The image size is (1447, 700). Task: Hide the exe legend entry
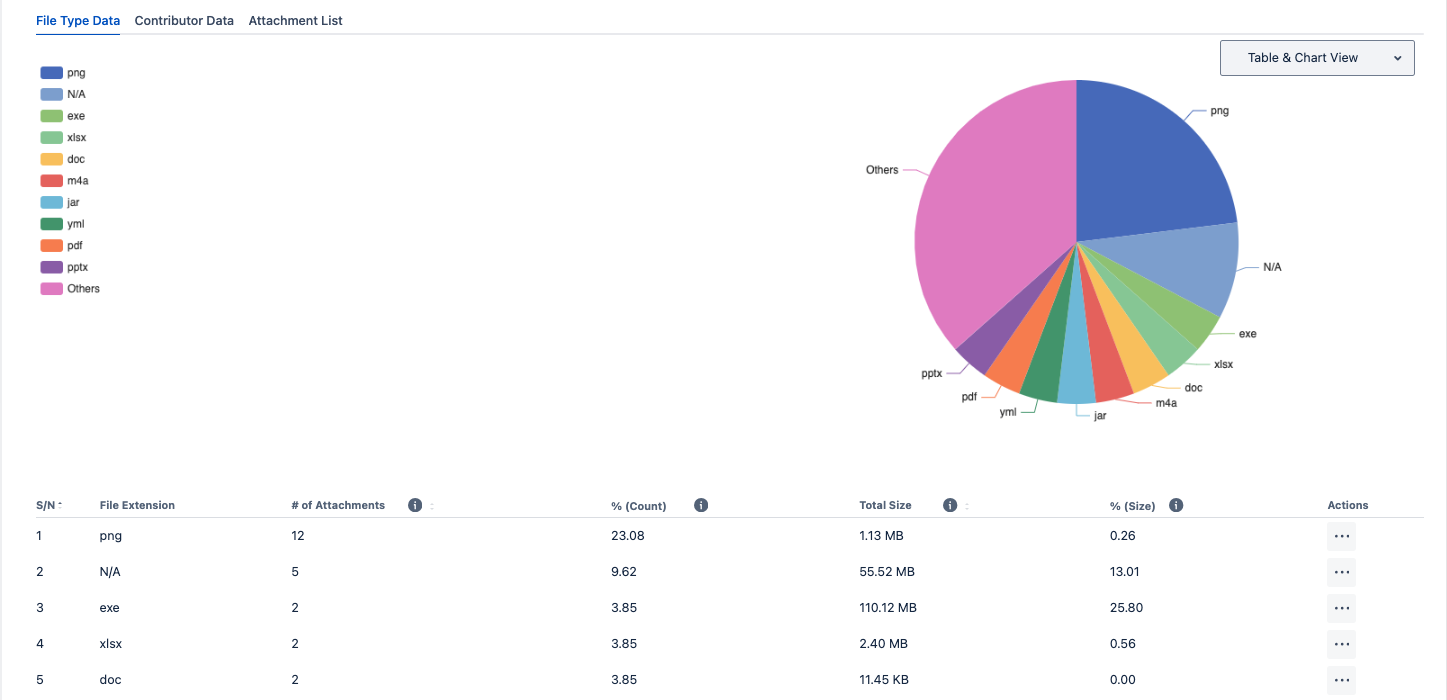pos(63,116)
